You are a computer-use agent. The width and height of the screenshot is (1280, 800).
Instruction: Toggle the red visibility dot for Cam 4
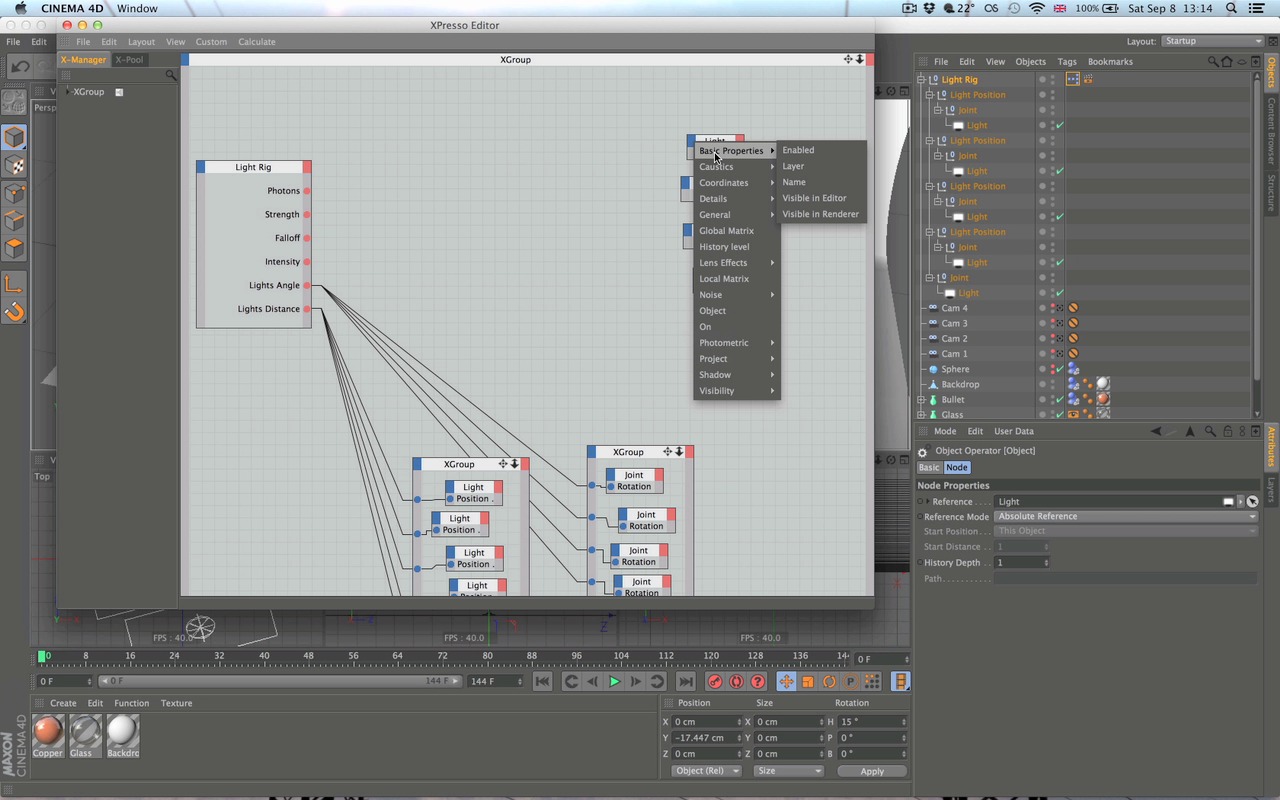pyautogui.click(x=1052, y=306)
